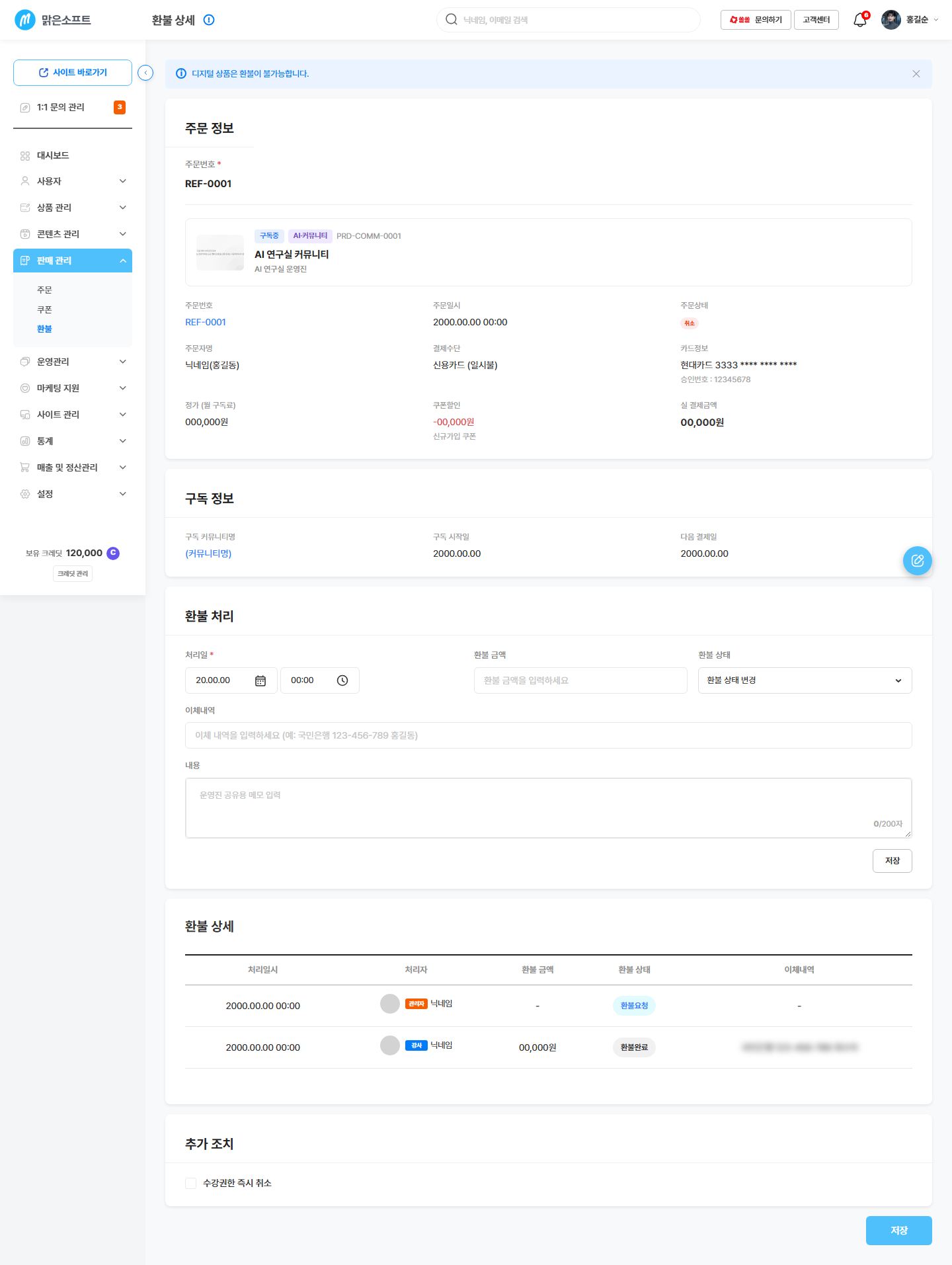Dismiss the digital product refund notice
The width and height of the screenshot is (952, 1265).
(916, 74)
